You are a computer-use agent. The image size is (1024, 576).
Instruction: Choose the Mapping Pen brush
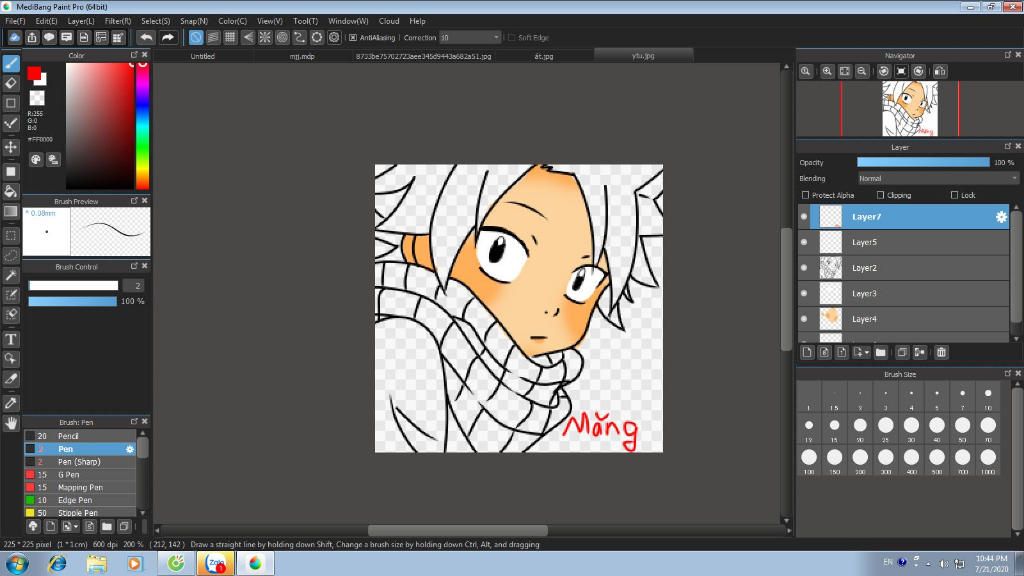80,487
